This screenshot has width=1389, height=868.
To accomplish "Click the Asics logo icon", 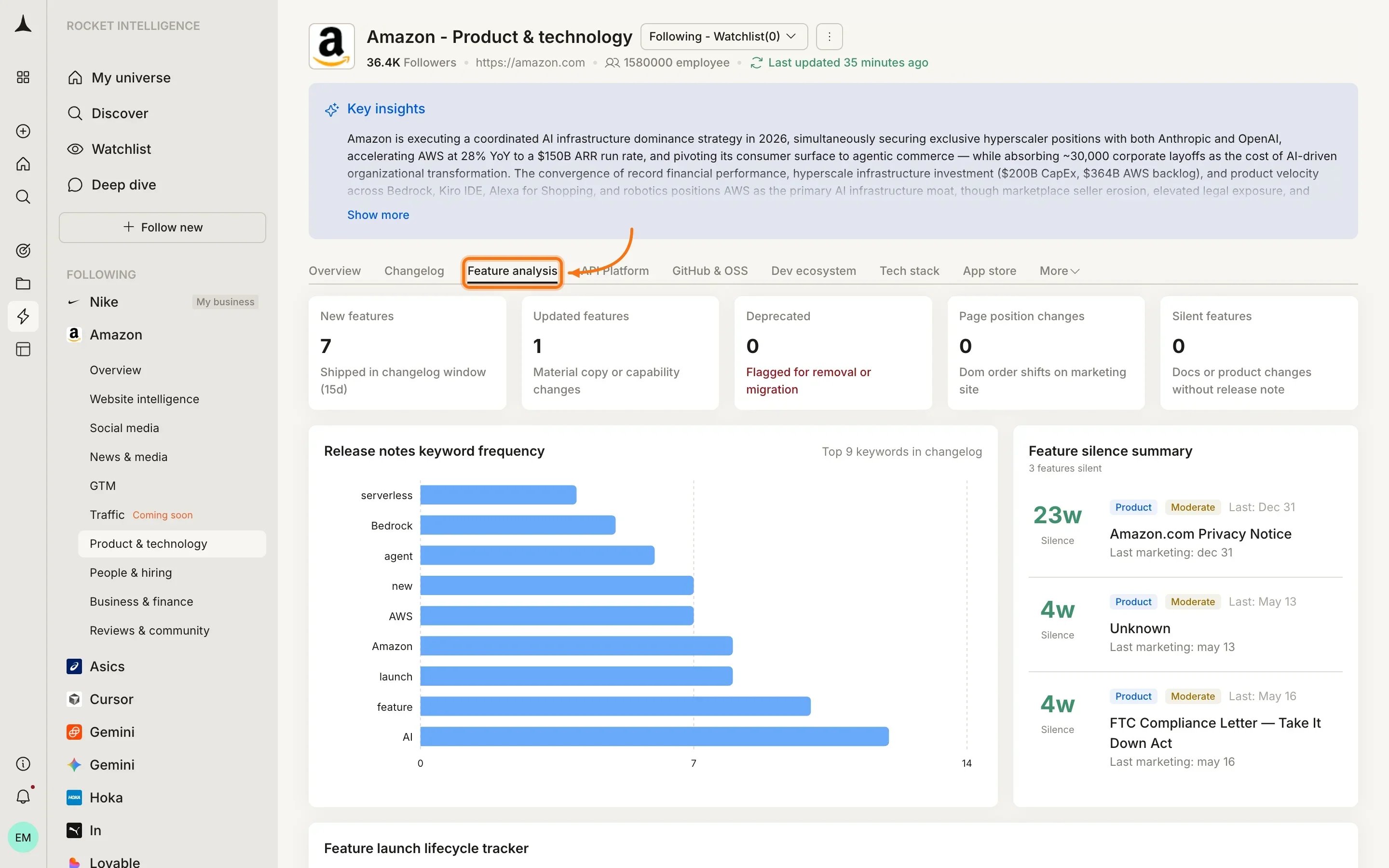I will 74,666.
